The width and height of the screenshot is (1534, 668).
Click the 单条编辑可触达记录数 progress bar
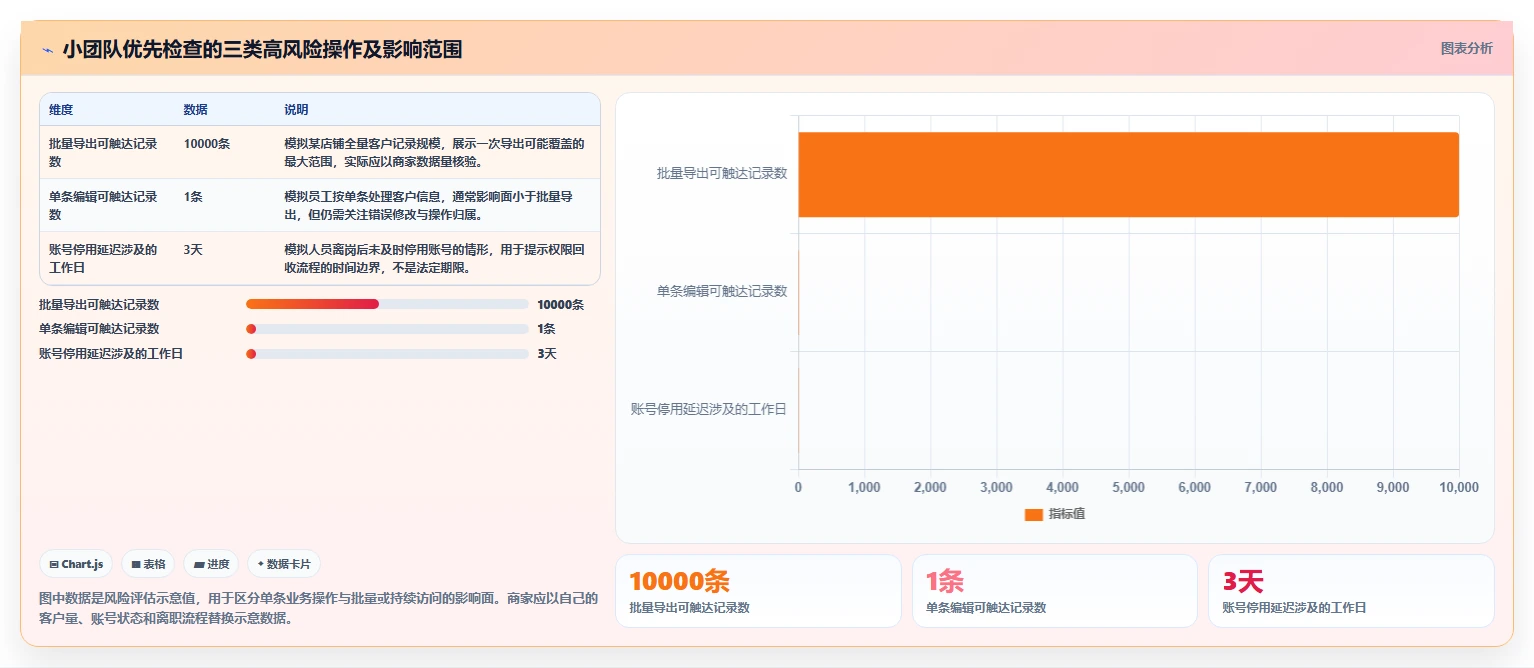pos(387,329)
